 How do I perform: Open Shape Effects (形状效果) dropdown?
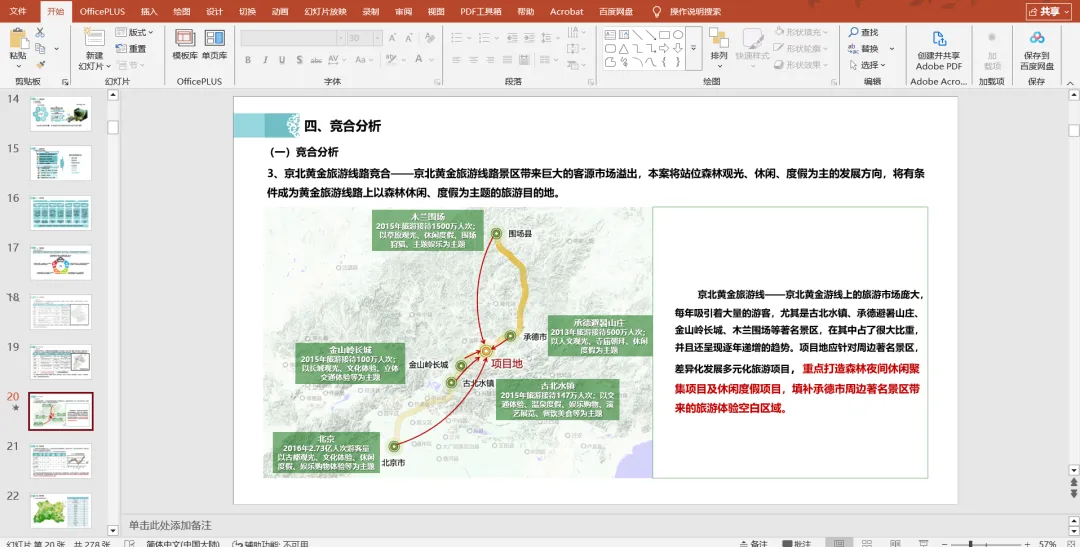pyautogui.click(x=801, y=65)
